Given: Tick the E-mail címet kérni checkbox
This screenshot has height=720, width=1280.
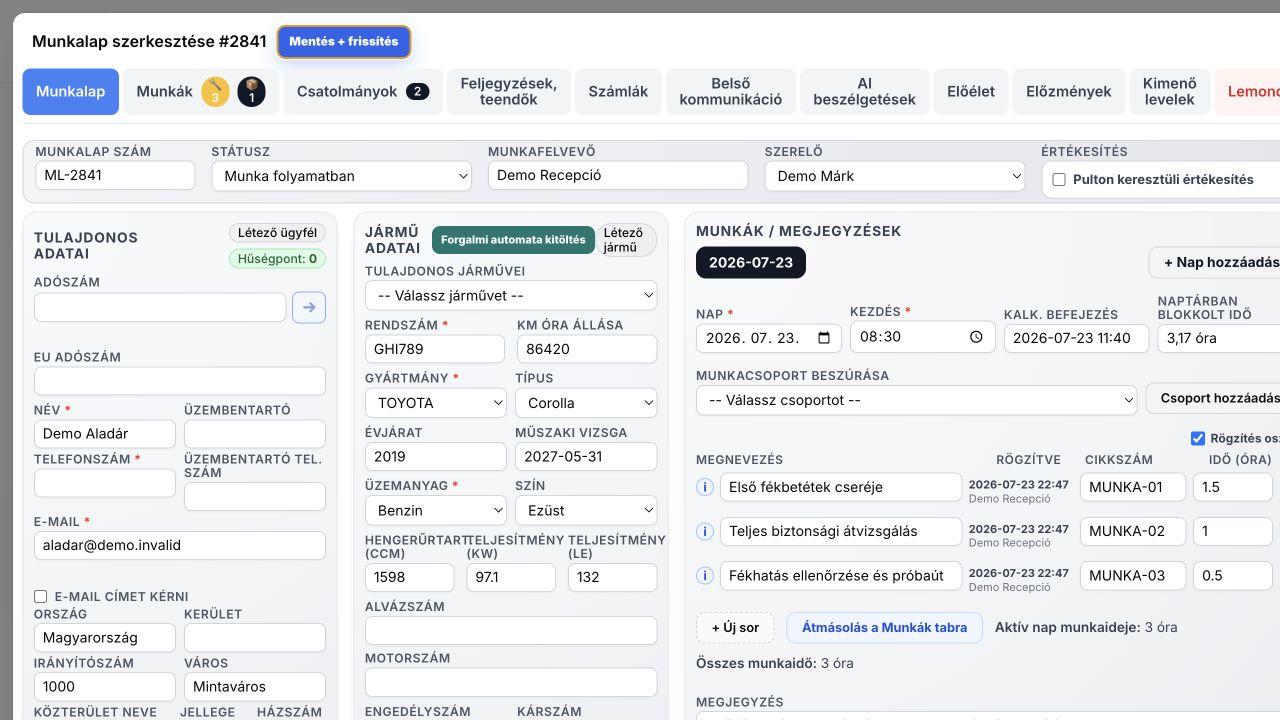Looking at the screenshot, I should (41, 596).
